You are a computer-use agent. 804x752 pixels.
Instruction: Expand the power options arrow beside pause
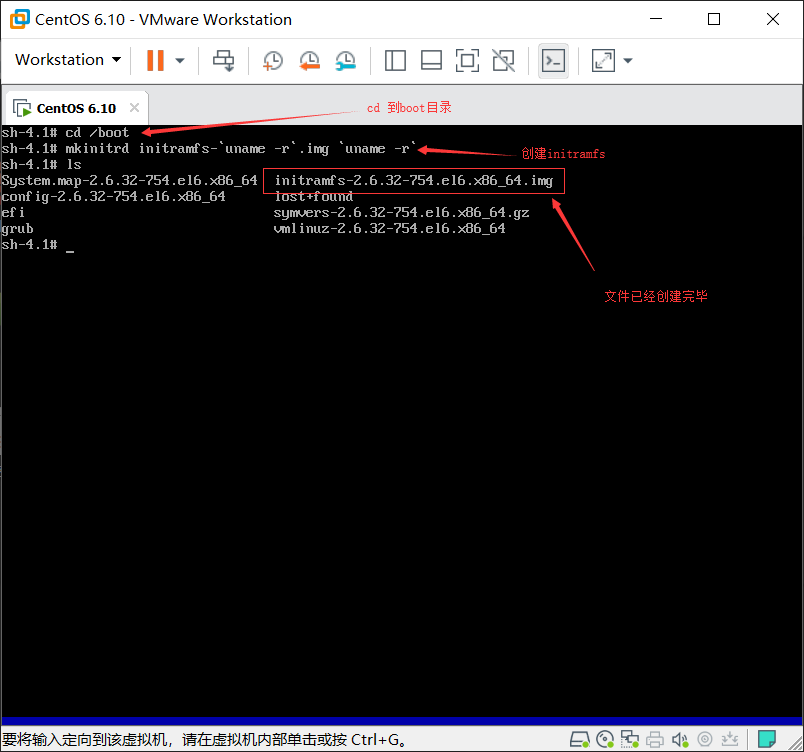coord(179,60)
